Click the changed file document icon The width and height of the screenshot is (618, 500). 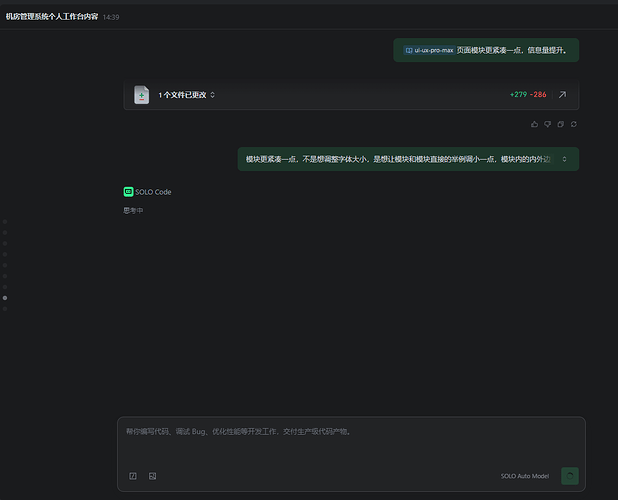142,95
